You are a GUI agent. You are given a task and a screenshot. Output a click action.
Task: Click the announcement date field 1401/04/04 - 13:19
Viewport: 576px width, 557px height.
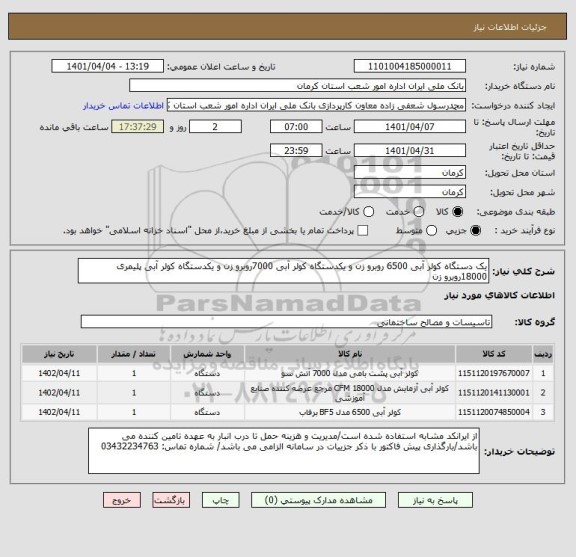pos(108,67)
